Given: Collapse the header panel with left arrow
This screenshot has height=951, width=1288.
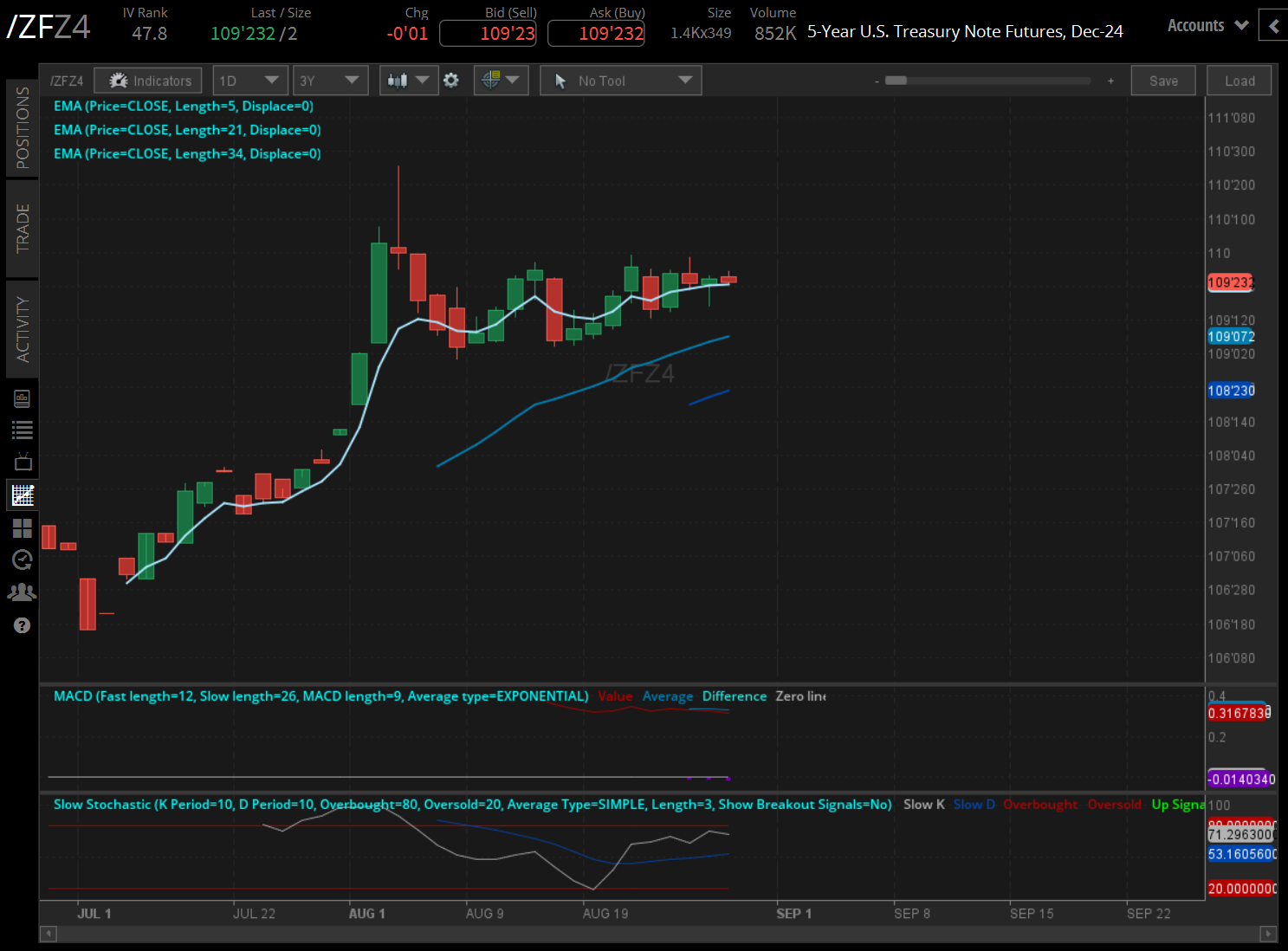Looking at the screenshot, I should (x=1273, y=26).
